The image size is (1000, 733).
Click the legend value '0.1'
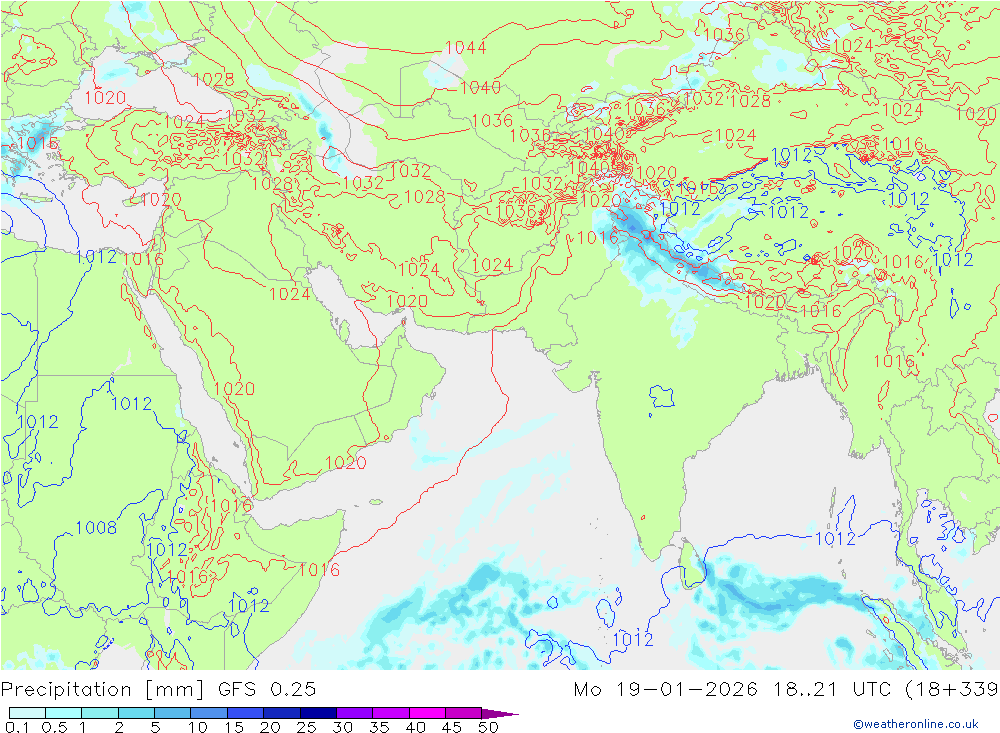(17, 727)
